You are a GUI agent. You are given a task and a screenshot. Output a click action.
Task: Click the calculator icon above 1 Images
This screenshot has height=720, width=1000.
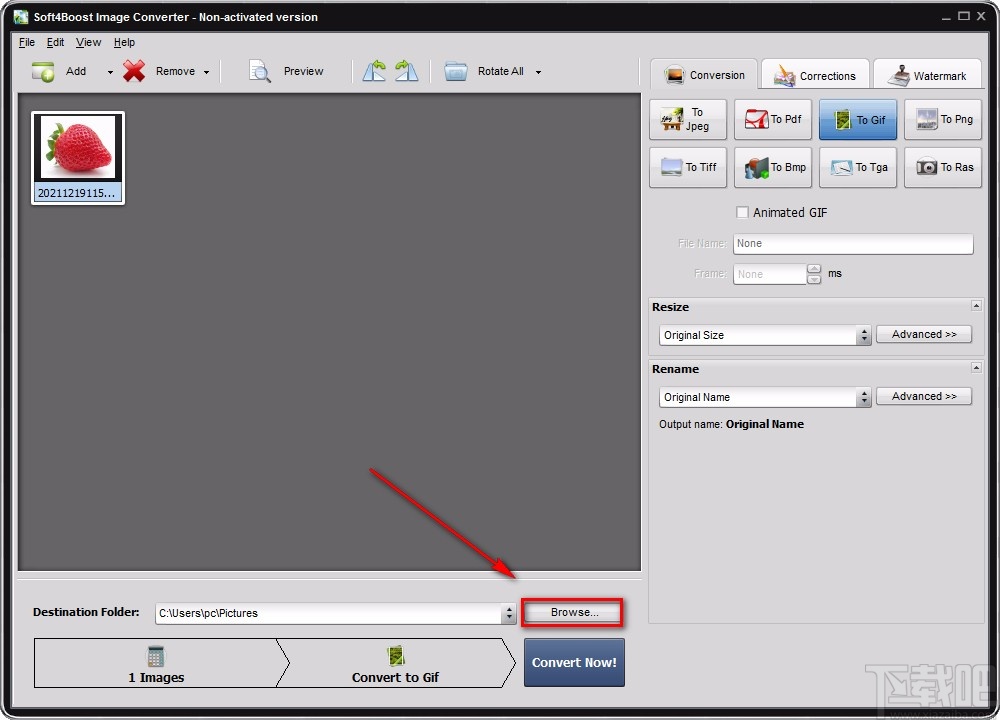point(156,656)
